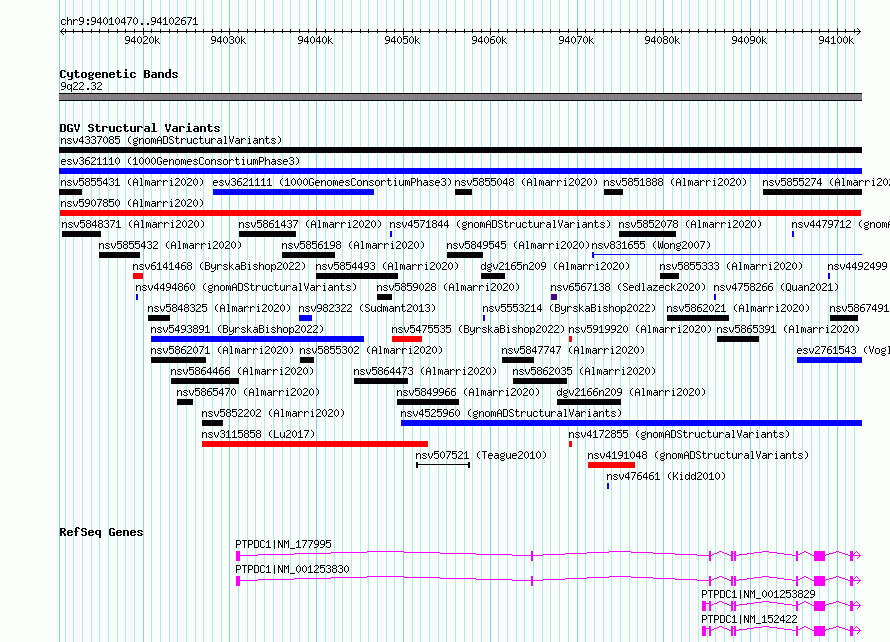The image size is (890, 642).
Task: Select the tiny nsv476461 (Kidd2010) marker
Action: pos(608,486)
